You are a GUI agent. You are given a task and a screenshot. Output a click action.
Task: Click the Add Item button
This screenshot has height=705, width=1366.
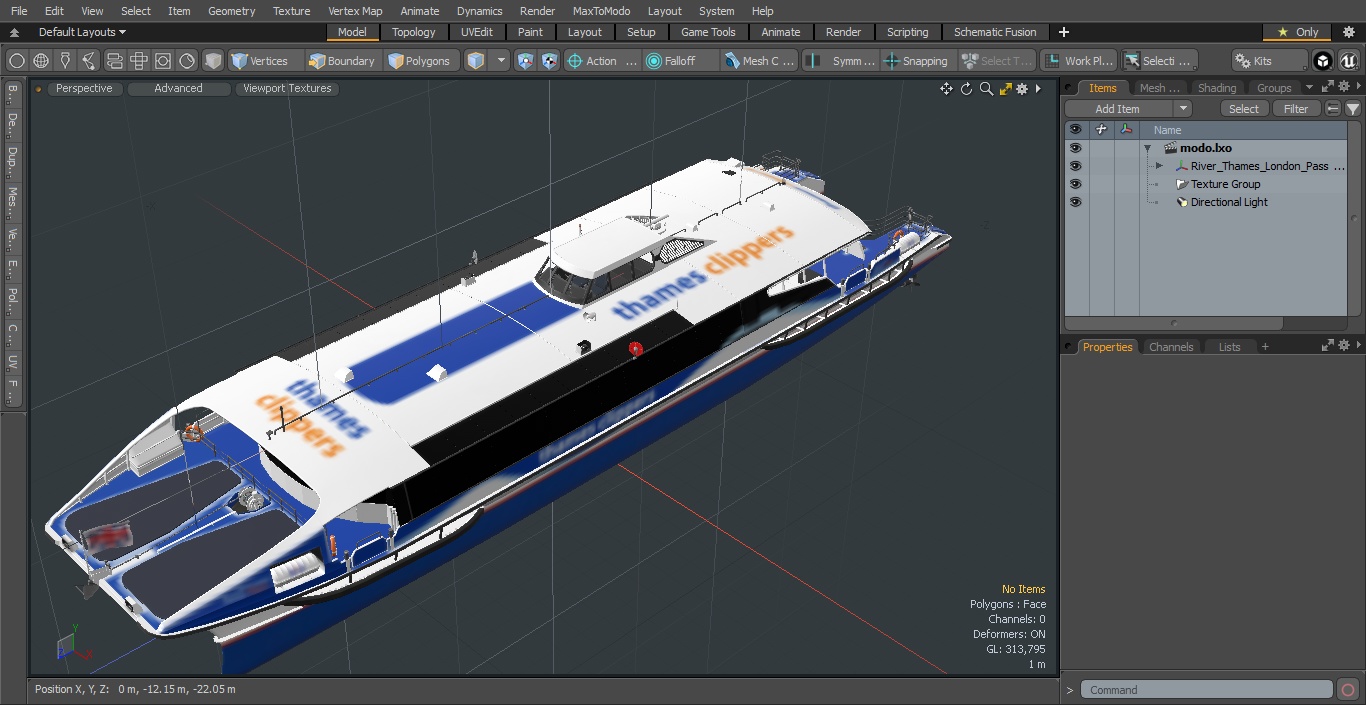coord(1118,109)
